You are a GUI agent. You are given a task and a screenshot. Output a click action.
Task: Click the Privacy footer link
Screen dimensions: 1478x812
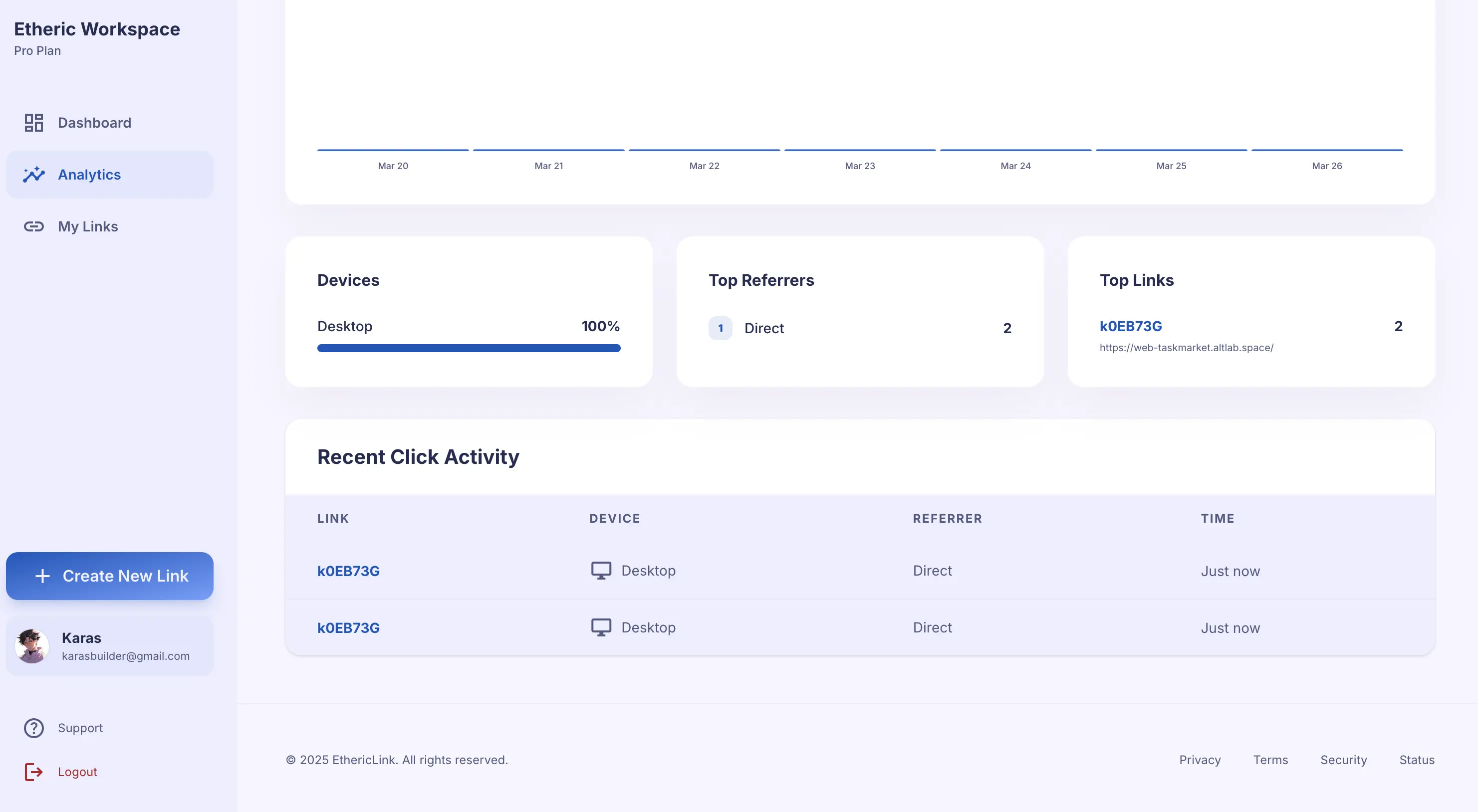point(1200,760)
